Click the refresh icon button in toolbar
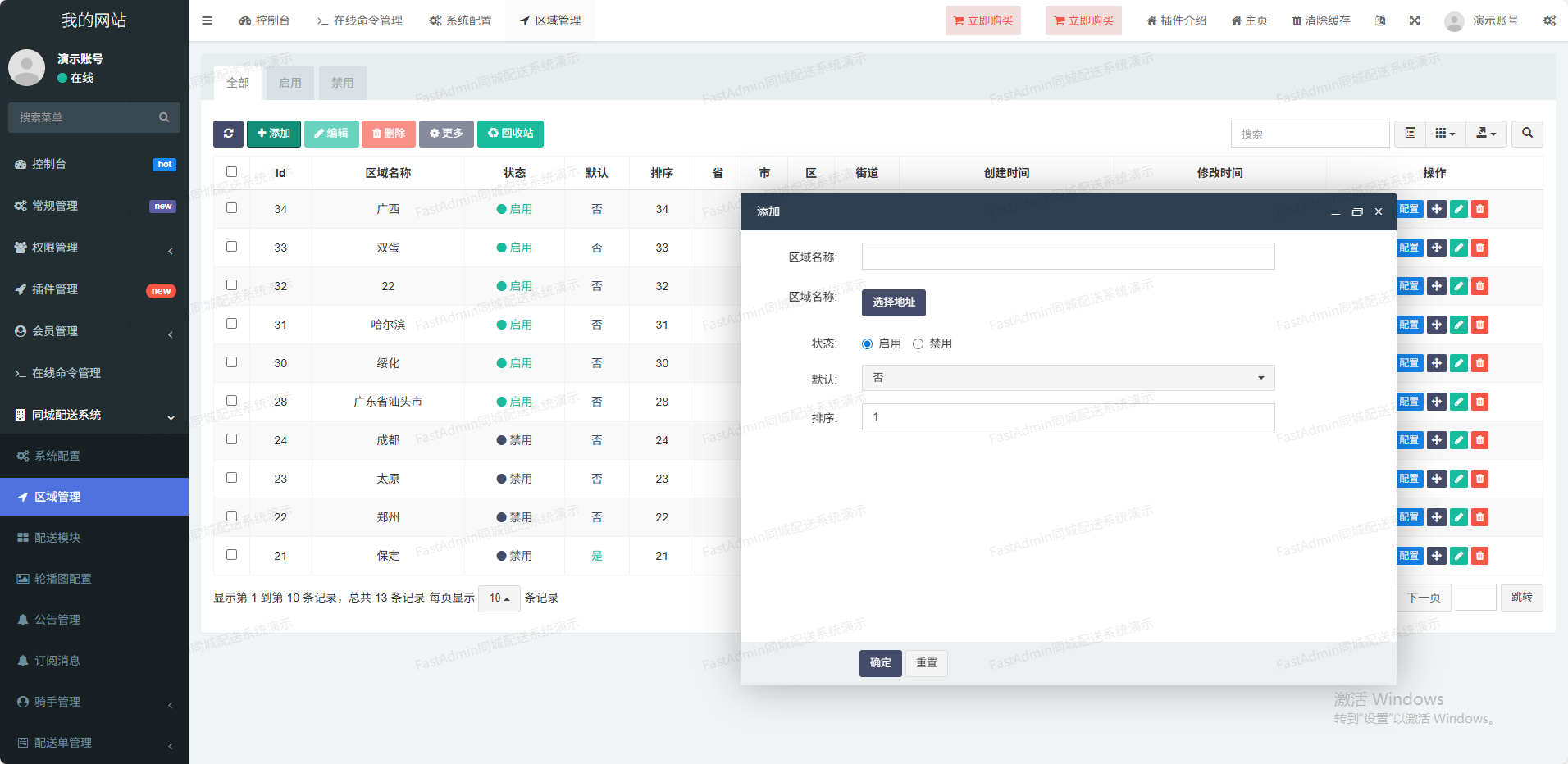 click(228, 134)
